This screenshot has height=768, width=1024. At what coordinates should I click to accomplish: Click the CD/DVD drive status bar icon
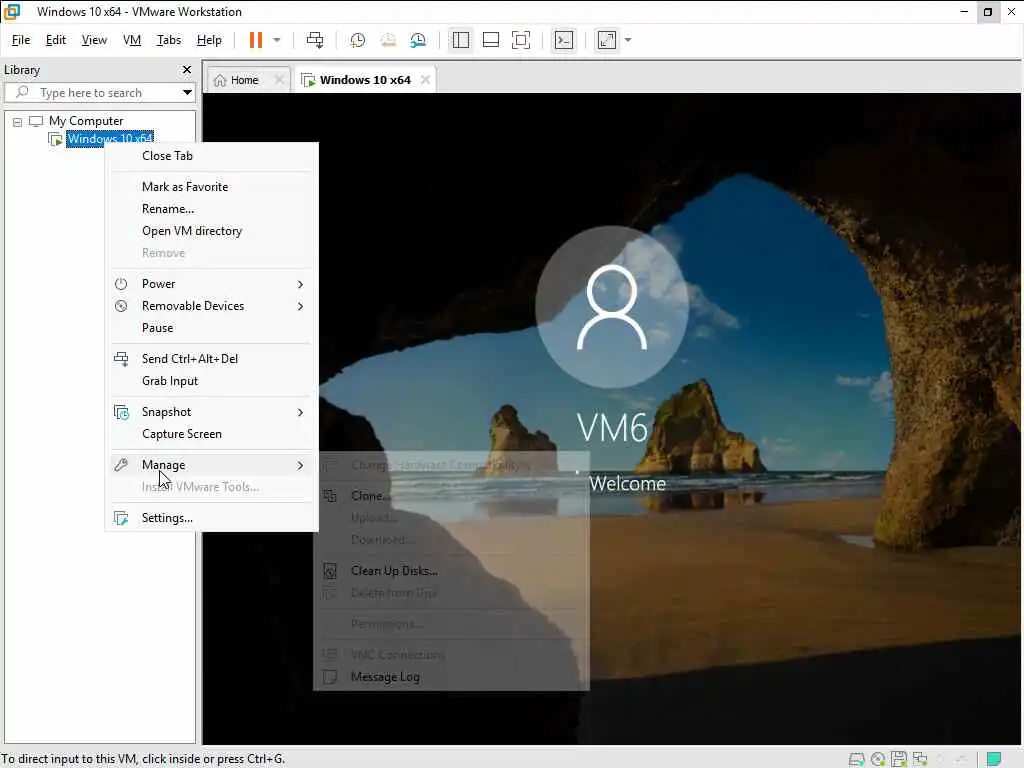pos(878,759)
